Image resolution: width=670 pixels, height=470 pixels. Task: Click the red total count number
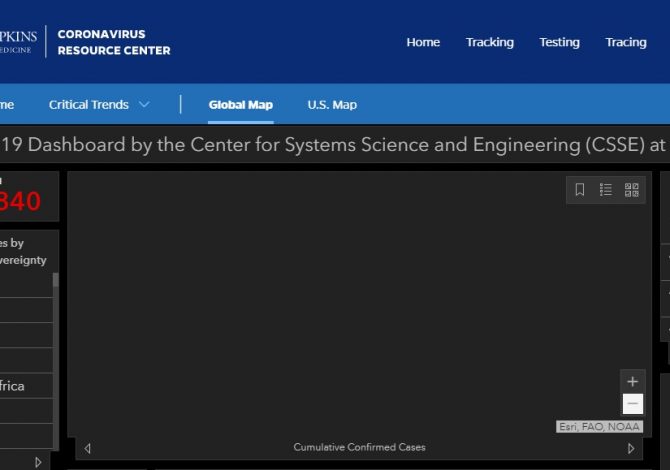pos(21,201)
